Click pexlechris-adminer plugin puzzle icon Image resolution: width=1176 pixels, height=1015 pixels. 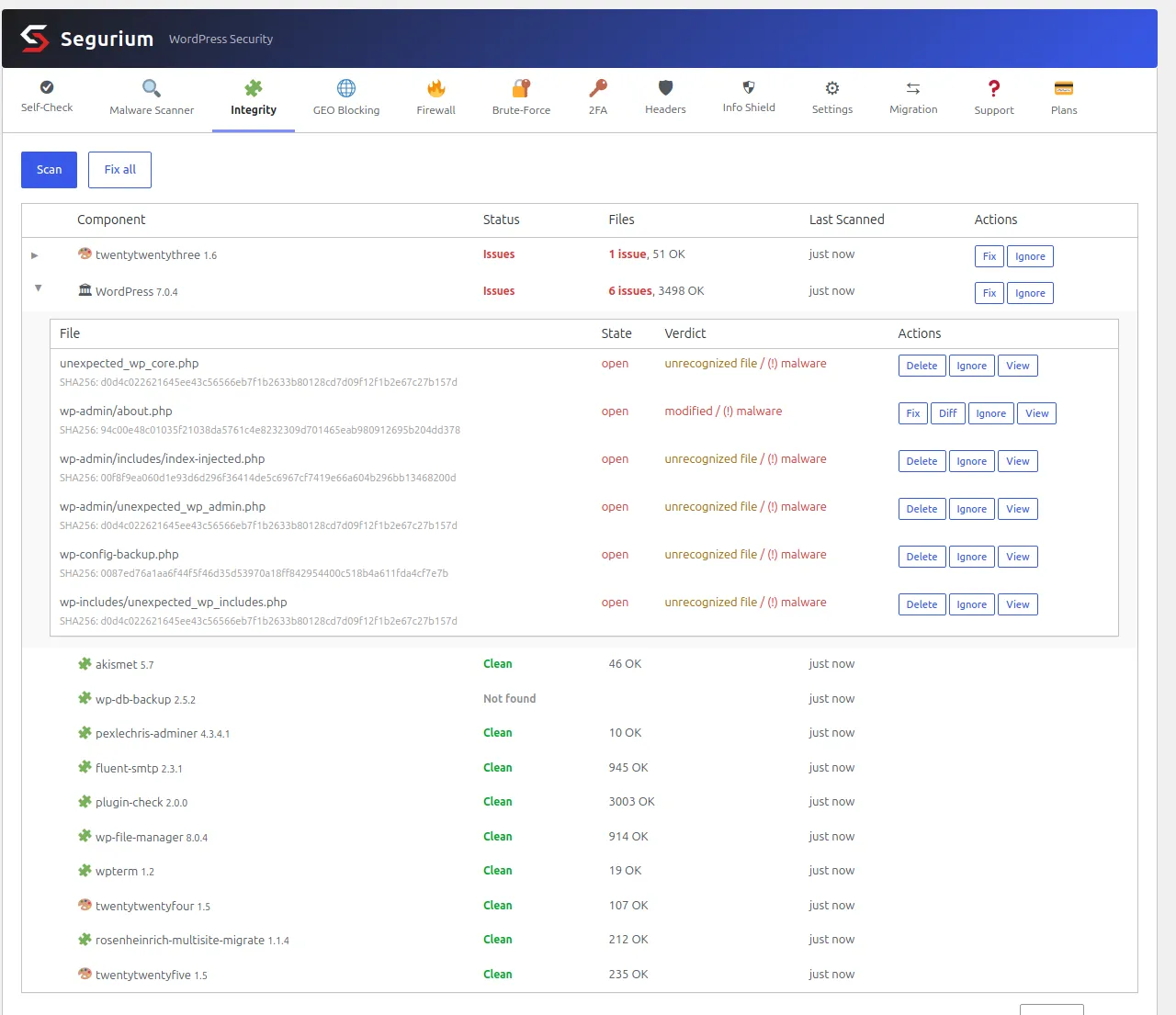(85, 732)
